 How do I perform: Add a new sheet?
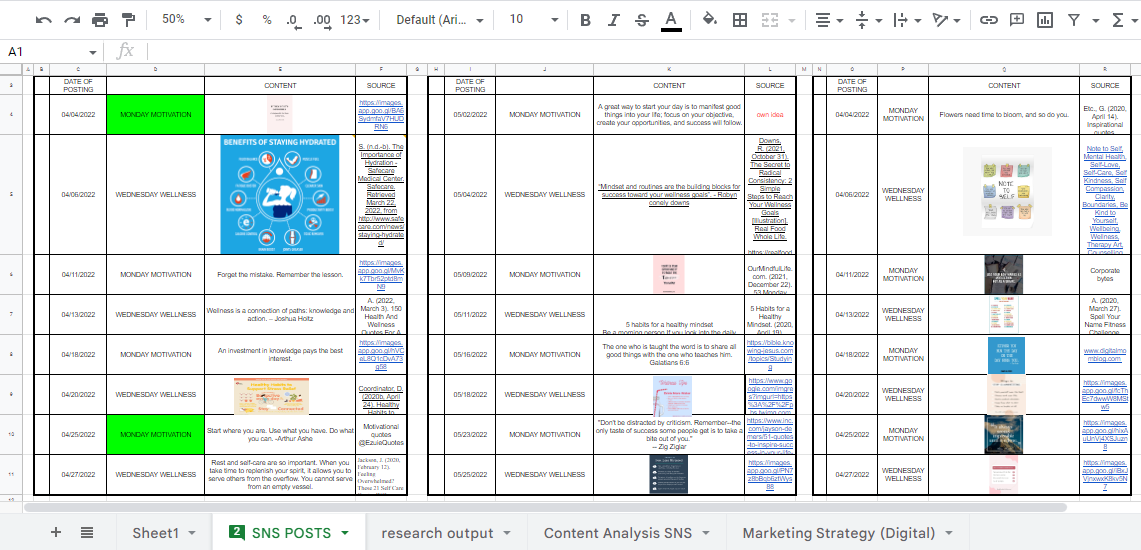click(x=56, y=533)
